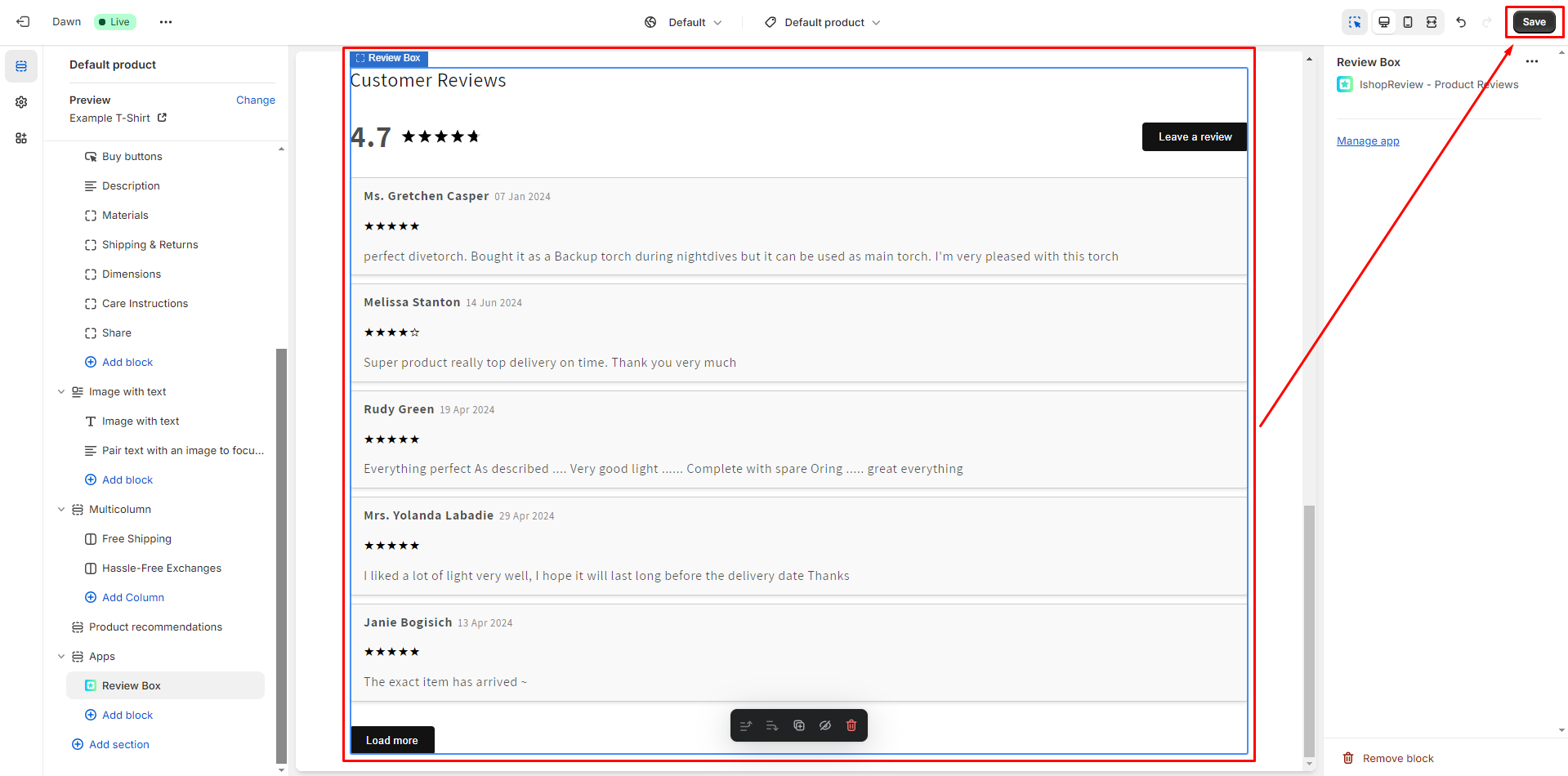The image size is (1568, 776).
Task: Toggle fullscreen preview icon
Action: point(1431,22)
